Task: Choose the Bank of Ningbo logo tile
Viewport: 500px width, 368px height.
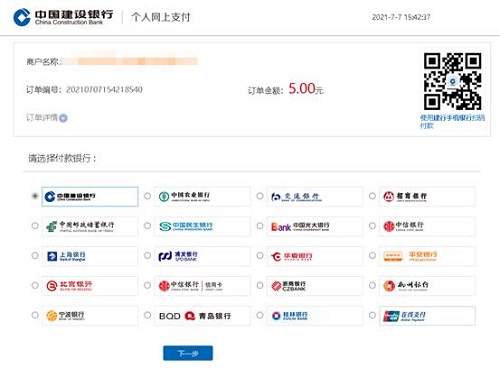Action: [x=90, y=316]
